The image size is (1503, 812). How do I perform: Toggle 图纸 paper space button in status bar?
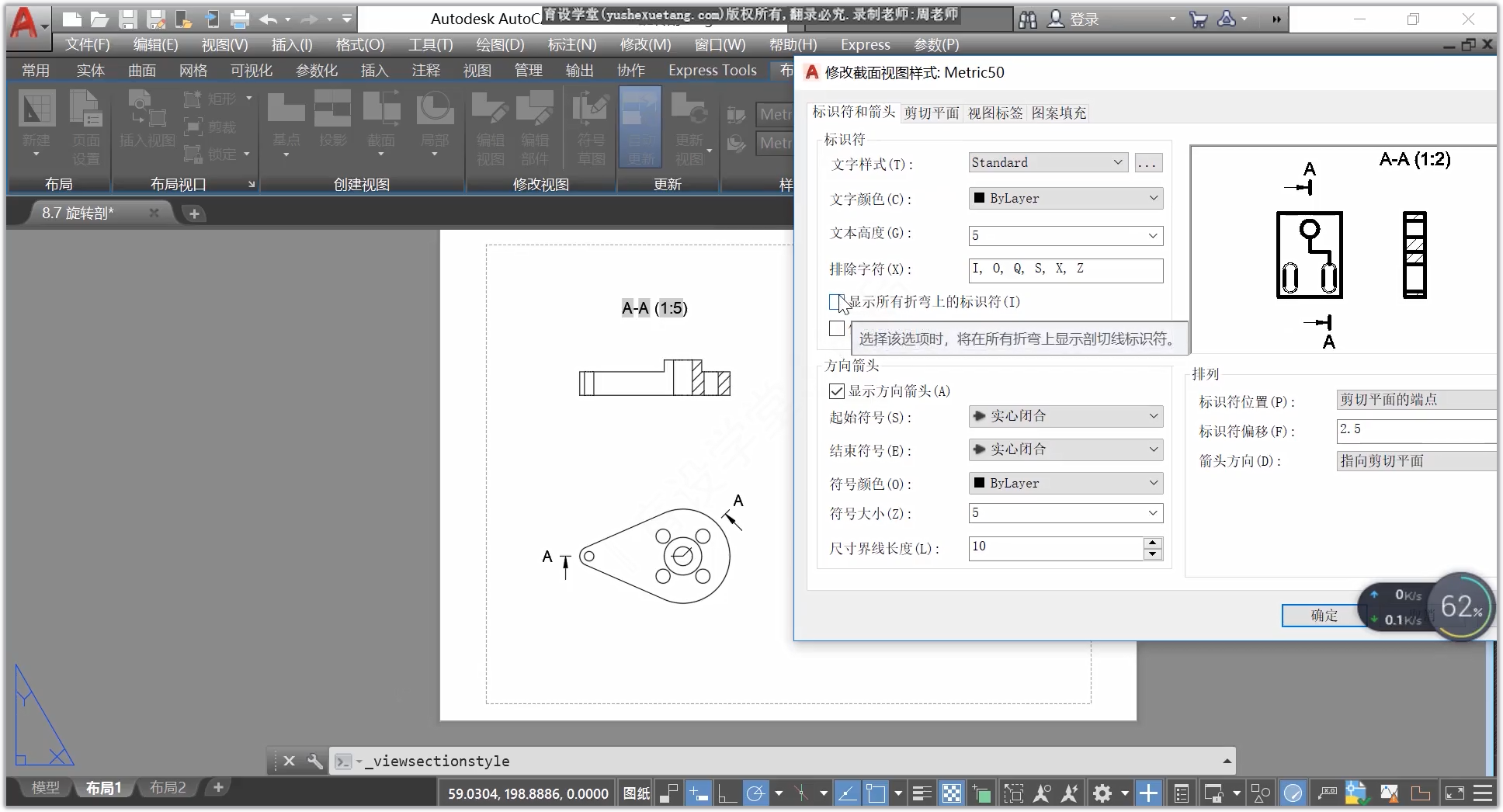click(x=637, y=793)
